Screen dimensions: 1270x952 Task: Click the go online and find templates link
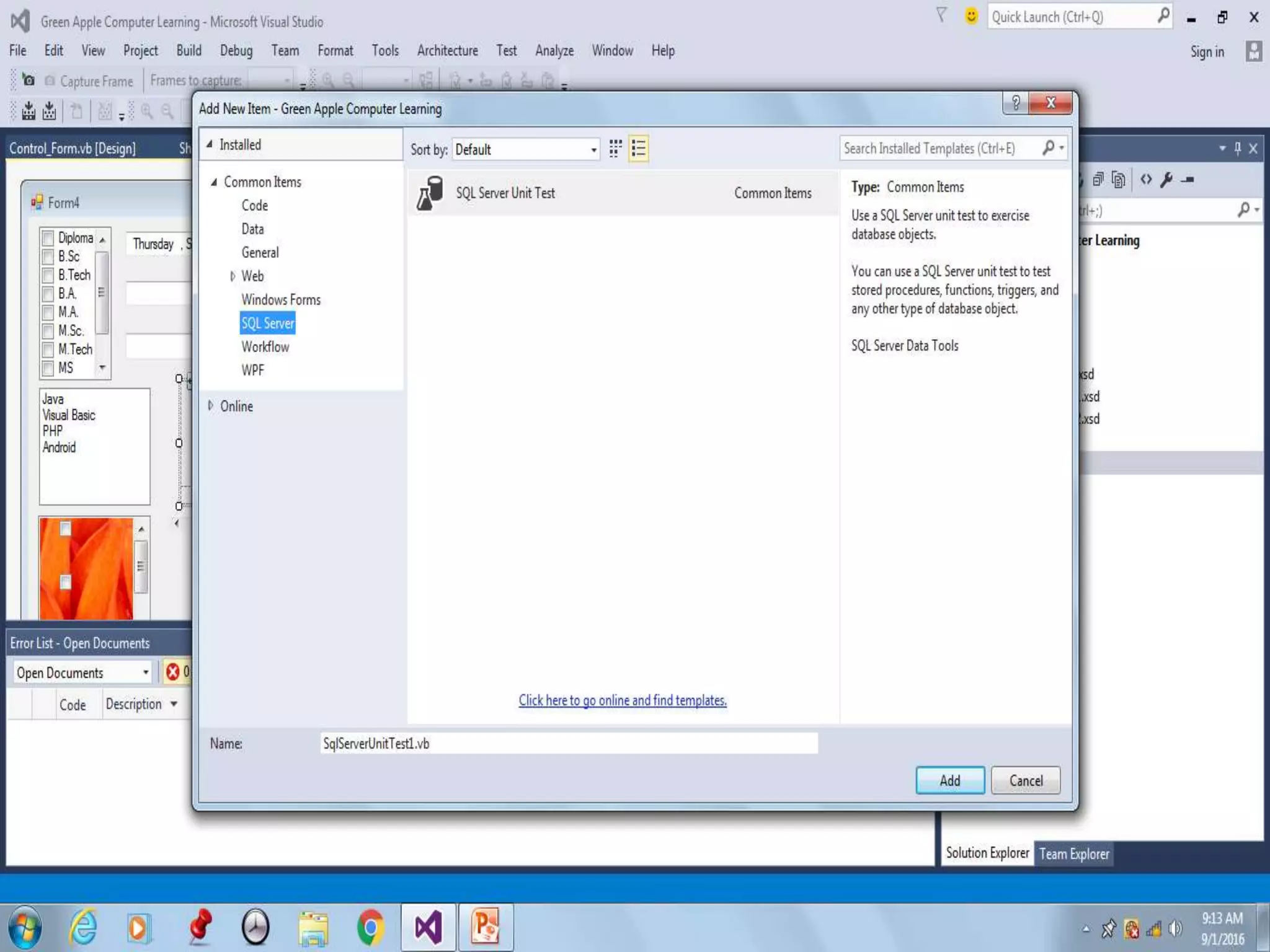click(x=622, y=700)
